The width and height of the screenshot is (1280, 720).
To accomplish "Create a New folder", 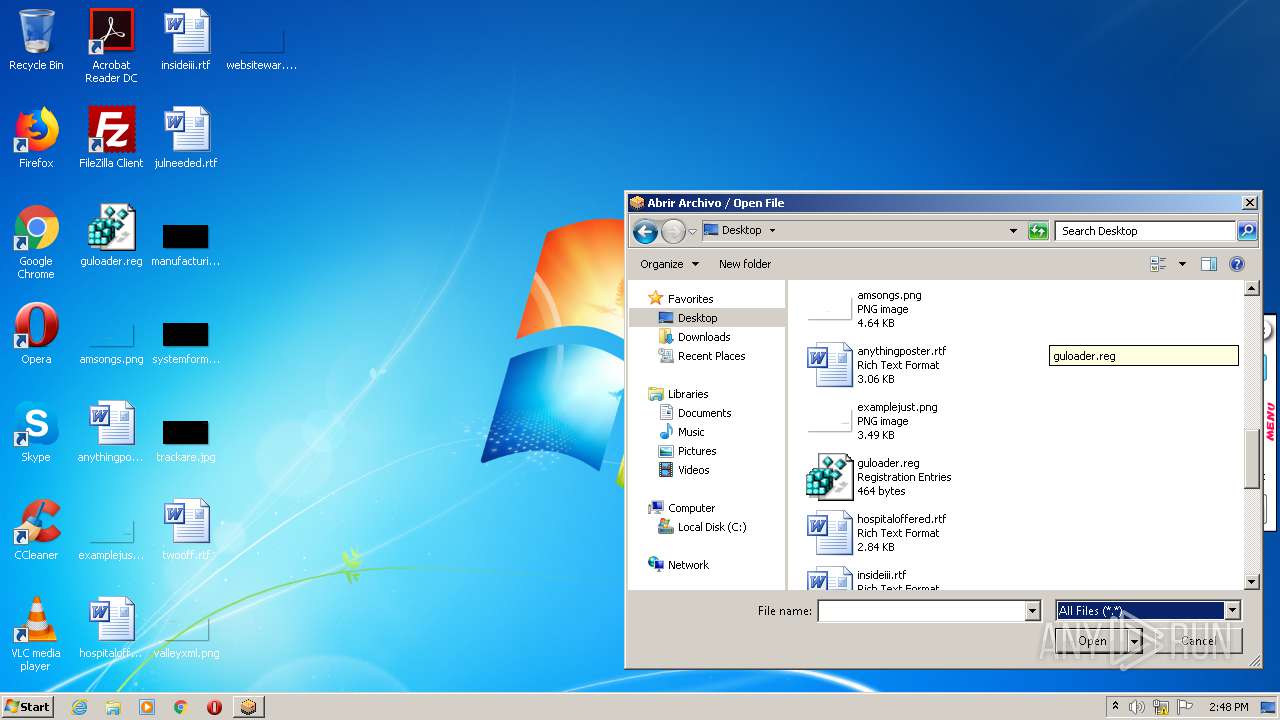I will pyautogui.click(x=745, y=264).
